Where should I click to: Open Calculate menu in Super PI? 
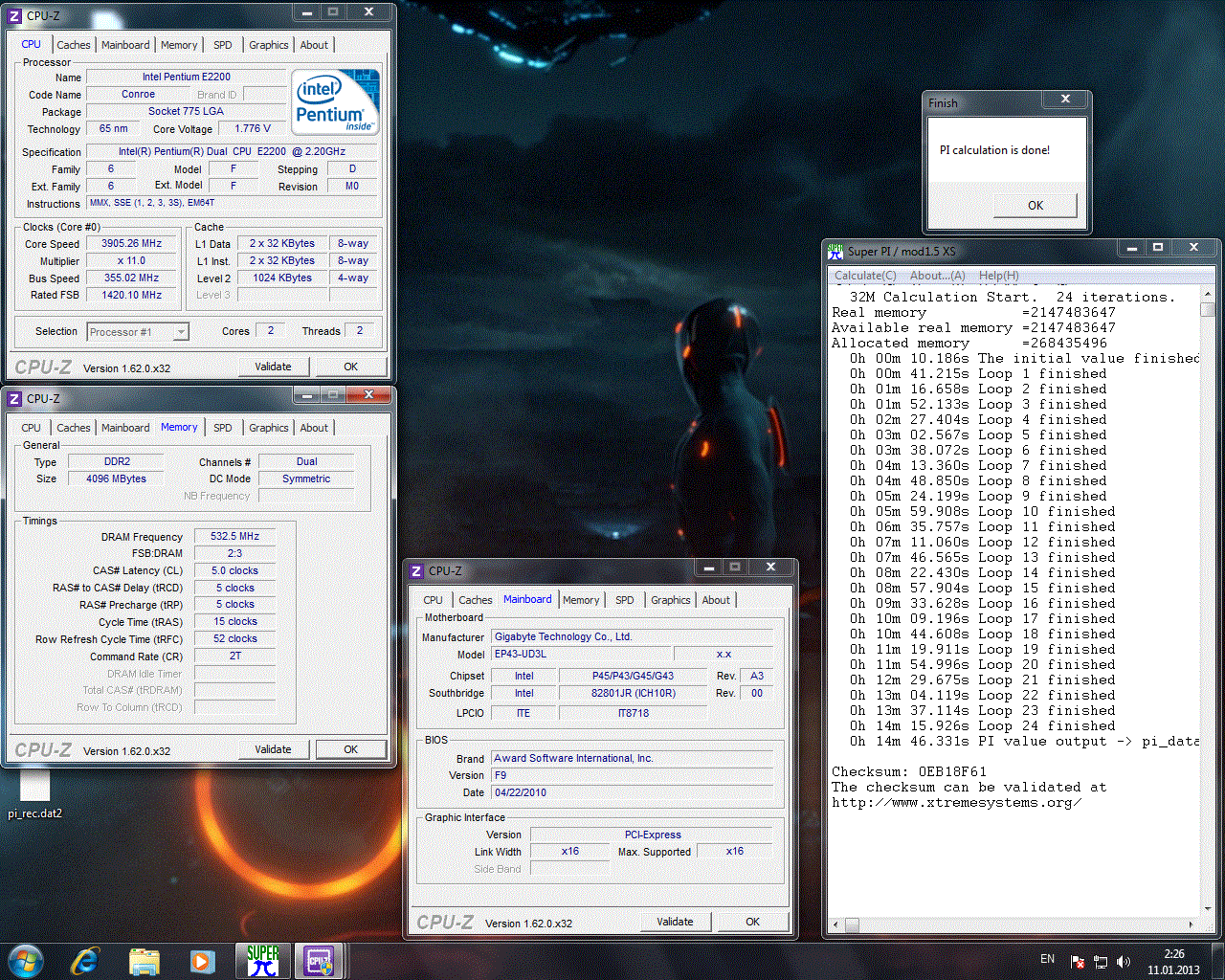865,276
